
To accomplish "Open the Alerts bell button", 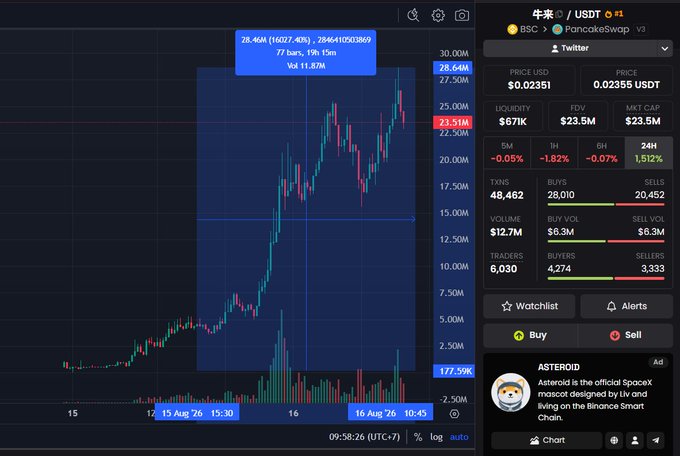I will tap(626, 306).
